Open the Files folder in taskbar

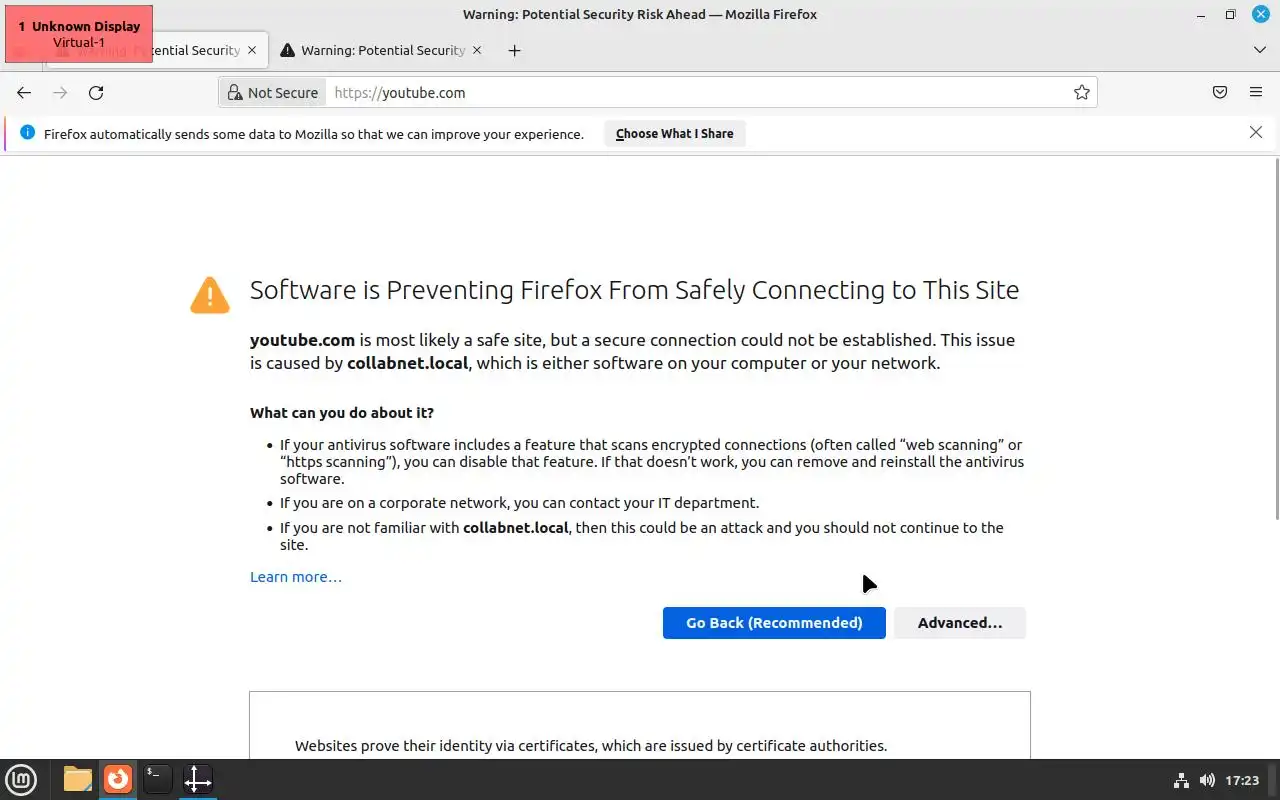(x=77, y=779)
